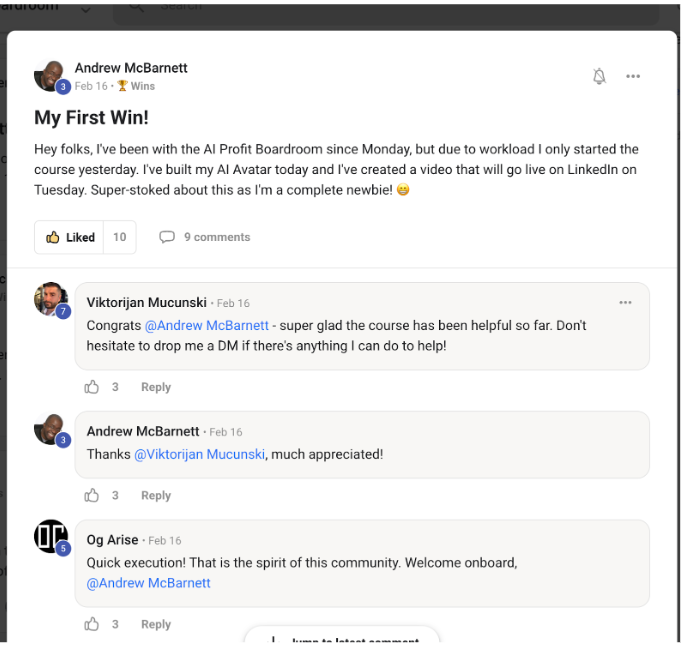Open Og Arise's name link

[112, 540]
